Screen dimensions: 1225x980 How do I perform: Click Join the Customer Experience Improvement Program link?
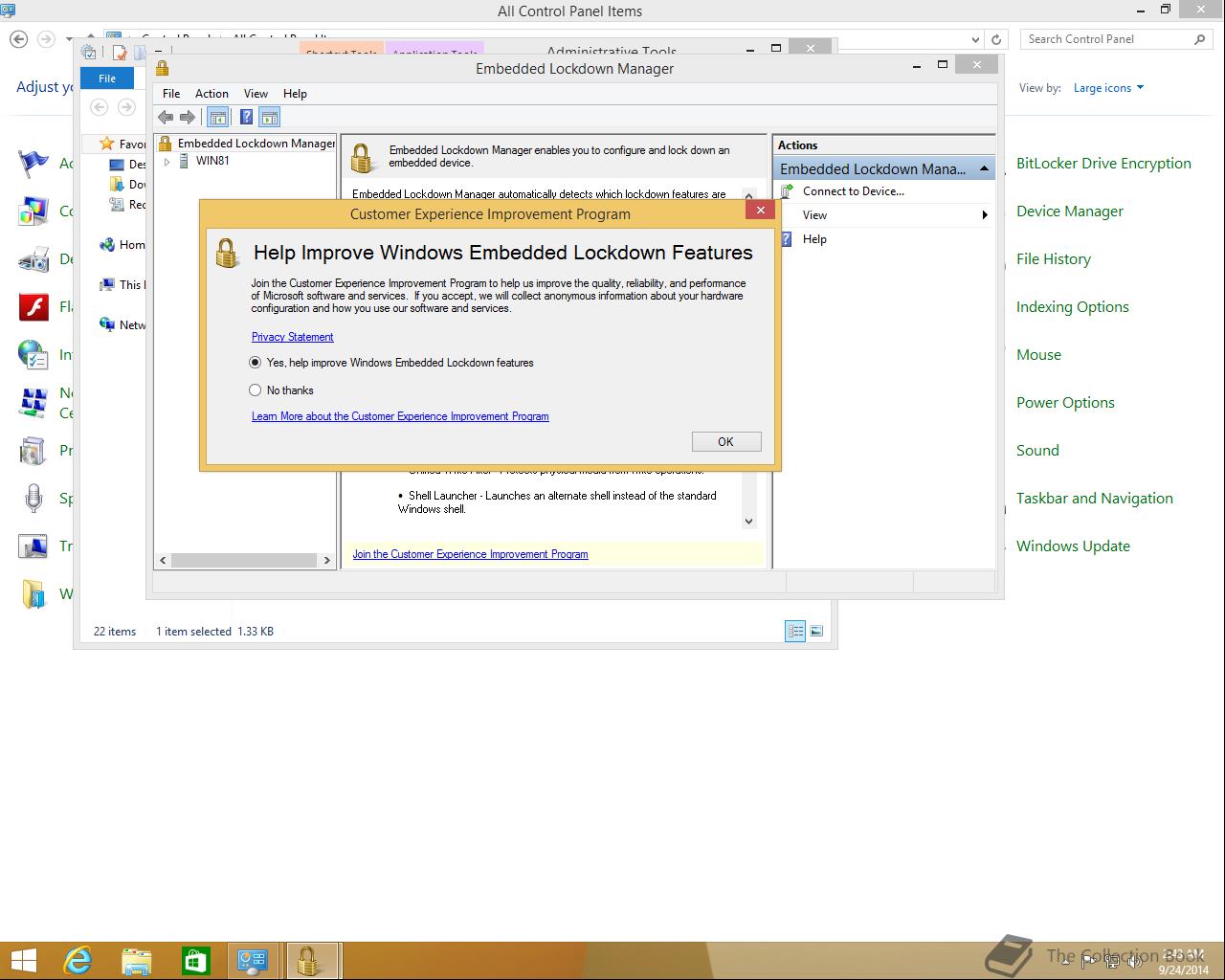470,554
